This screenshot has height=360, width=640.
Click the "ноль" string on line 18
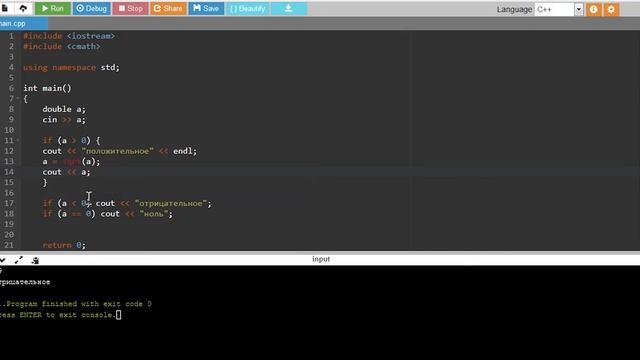(154, 214)
